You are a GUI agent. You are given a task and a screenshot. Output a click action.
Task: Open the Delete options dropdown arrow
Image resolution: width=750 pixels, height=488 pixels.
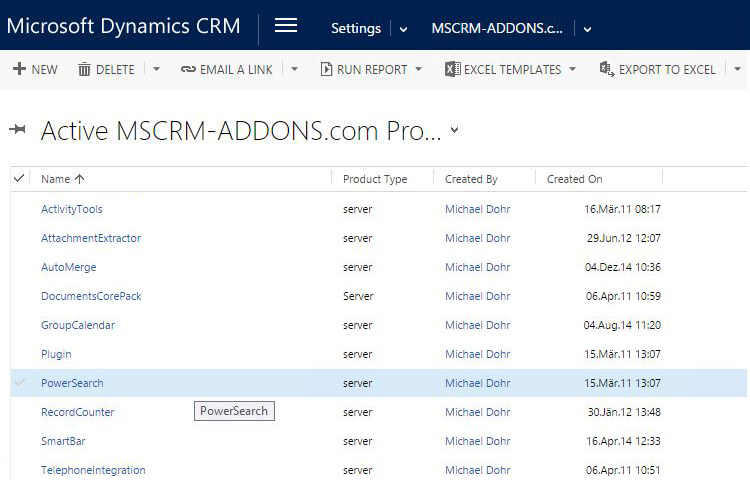coord(156,69)
